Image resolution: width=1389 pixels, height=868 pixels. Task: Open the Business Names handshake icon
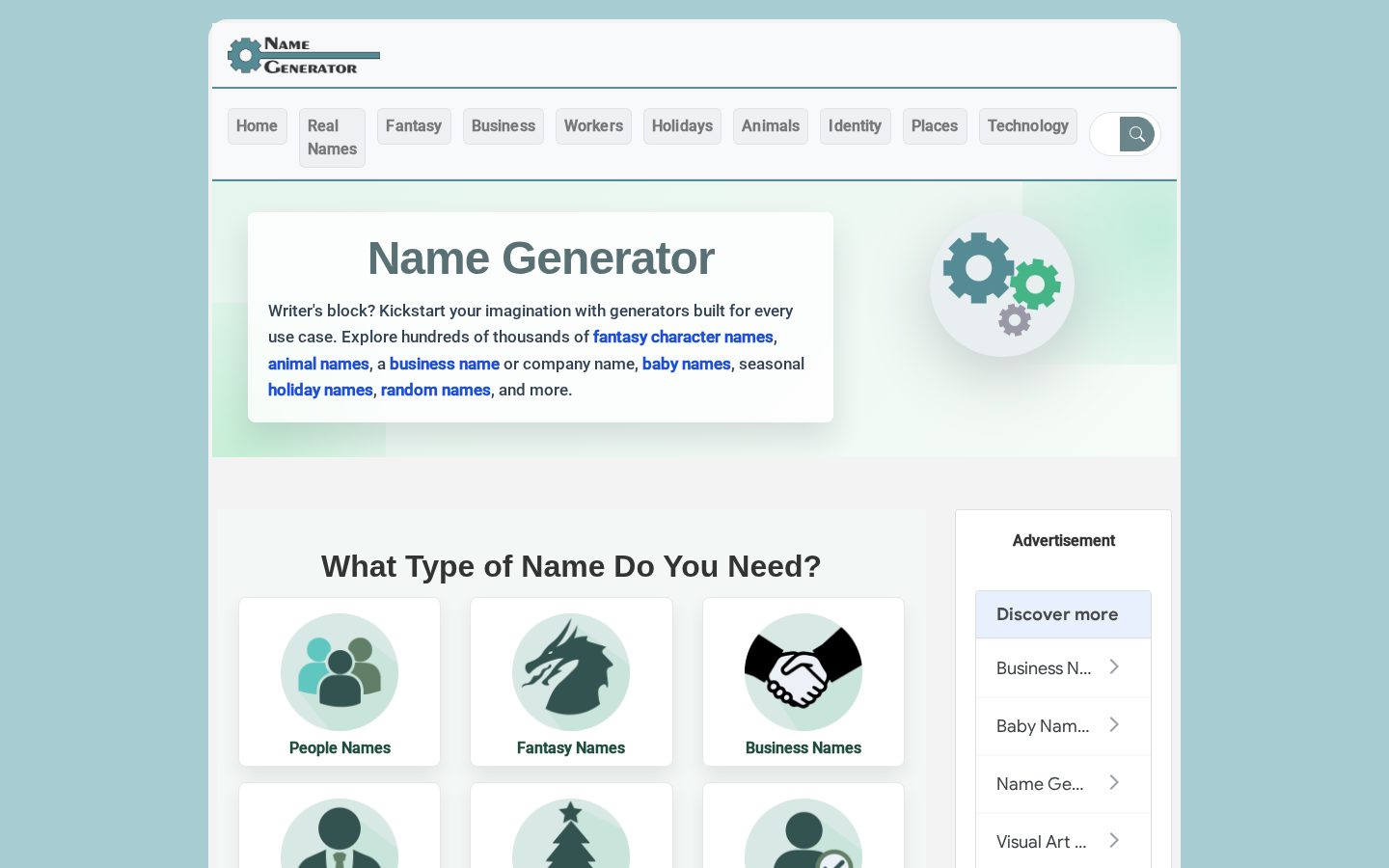coord(803,672)
